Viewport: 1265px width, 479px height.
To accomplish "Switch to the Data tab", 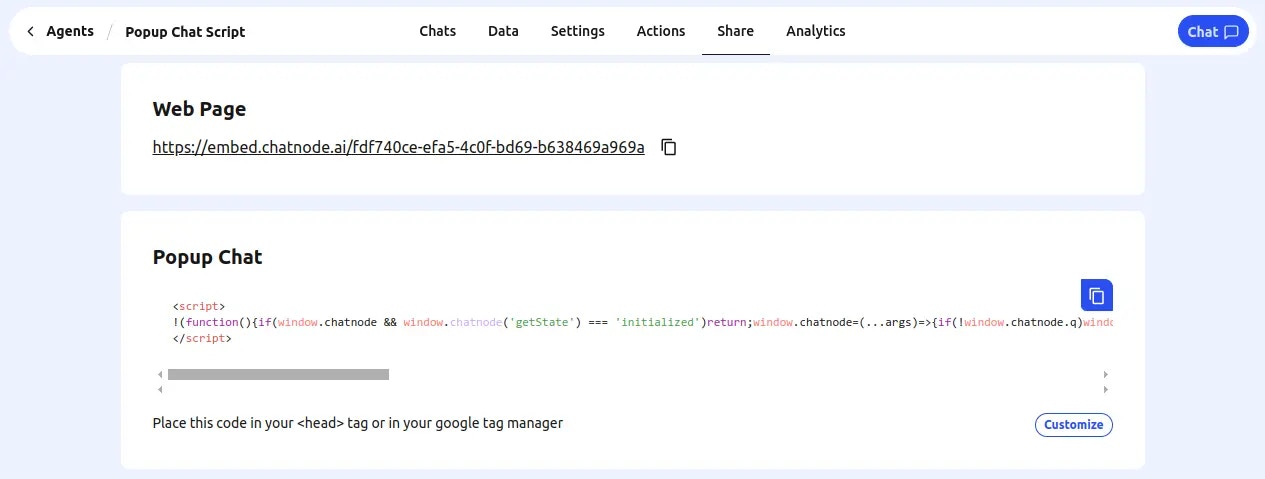I will click(x=503, y=31).
